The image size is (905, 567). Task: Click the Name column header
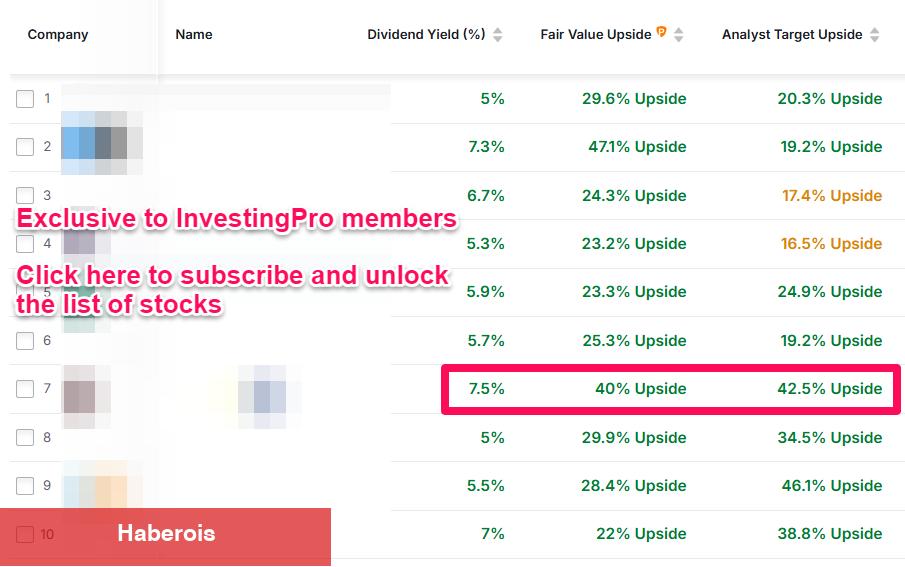(x=194, y=35)
